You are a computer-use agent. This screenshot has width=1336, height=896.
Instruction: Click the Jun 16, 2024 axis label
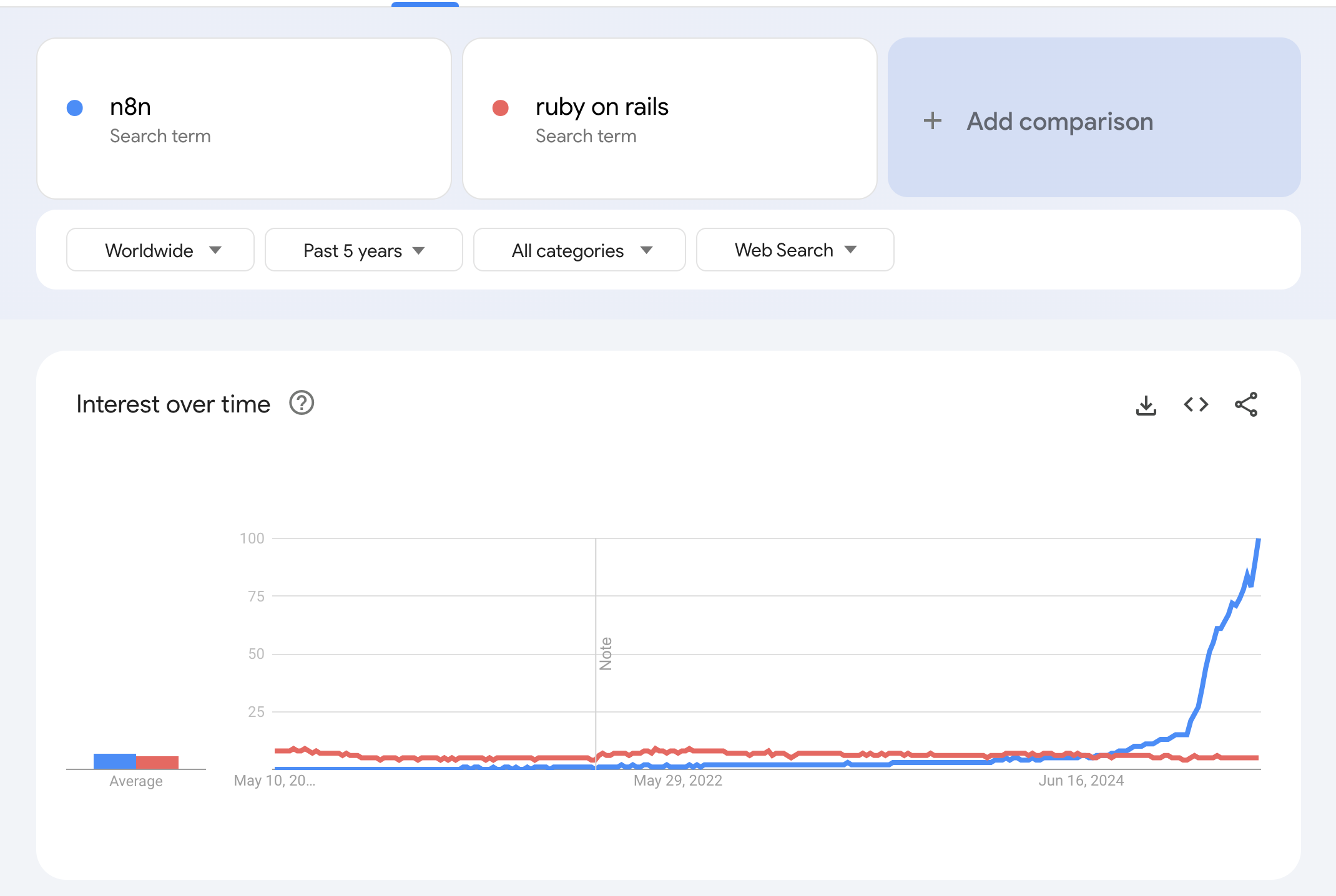[x=1081, y=781]
